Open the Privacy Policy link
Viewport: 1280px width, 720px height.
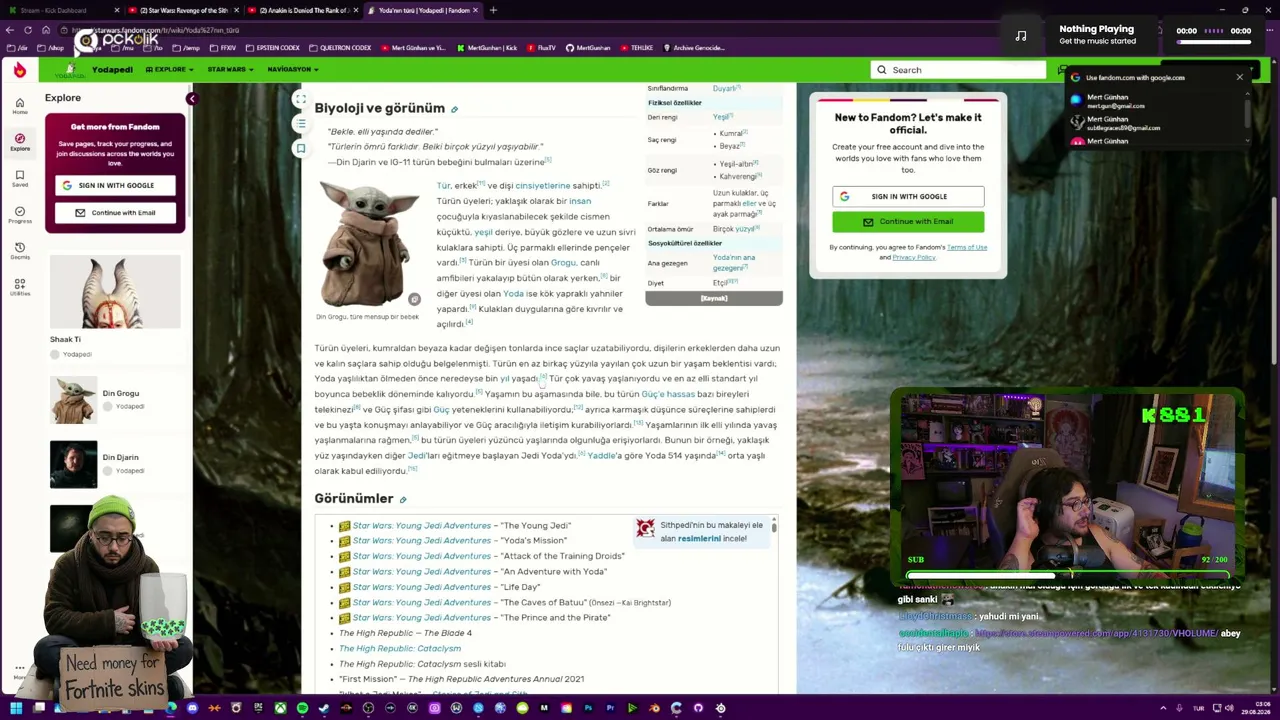(914, 258)
